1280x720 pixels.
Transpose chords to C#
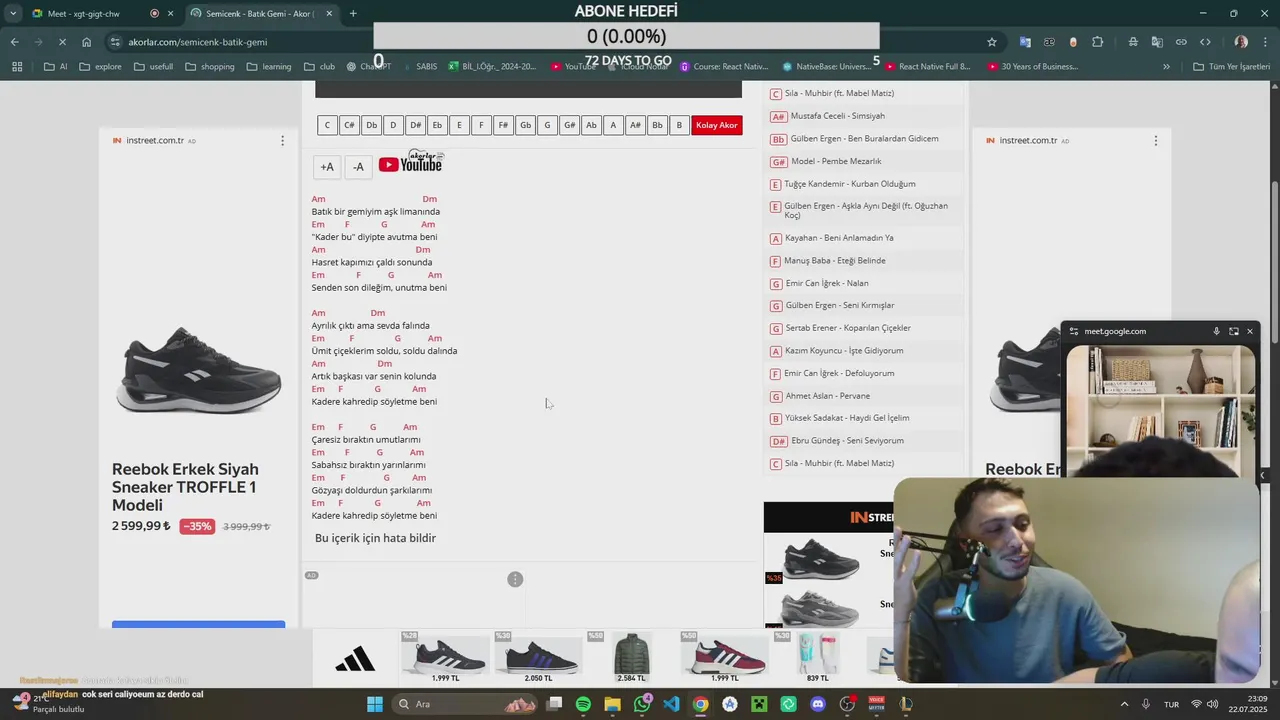(x=349, y=125)
